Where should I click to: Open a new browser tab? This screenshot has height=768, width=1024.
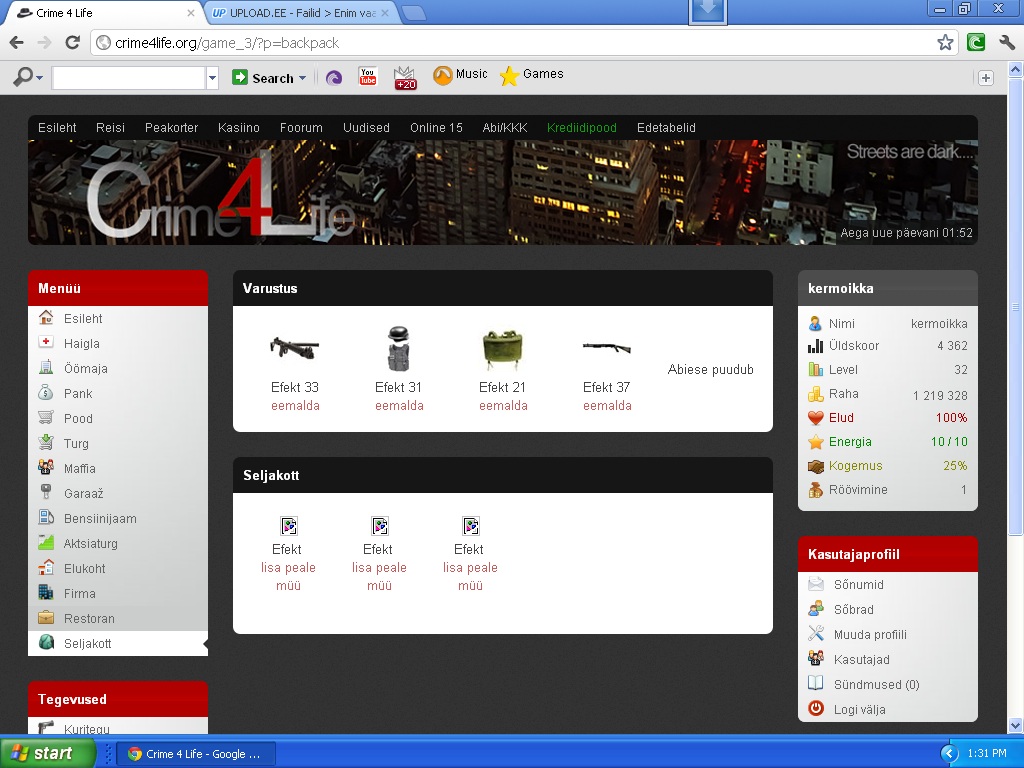tap(413, 13)
